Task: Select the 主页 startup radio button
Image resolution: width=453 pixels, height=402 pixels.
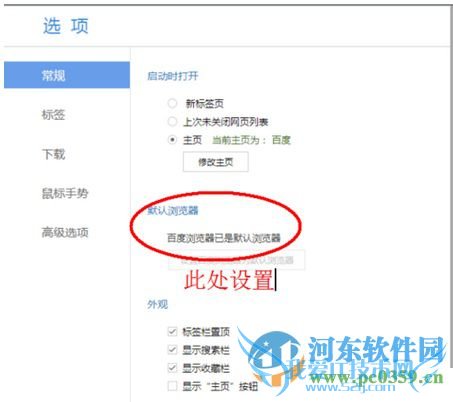Action: click(172, 140)
